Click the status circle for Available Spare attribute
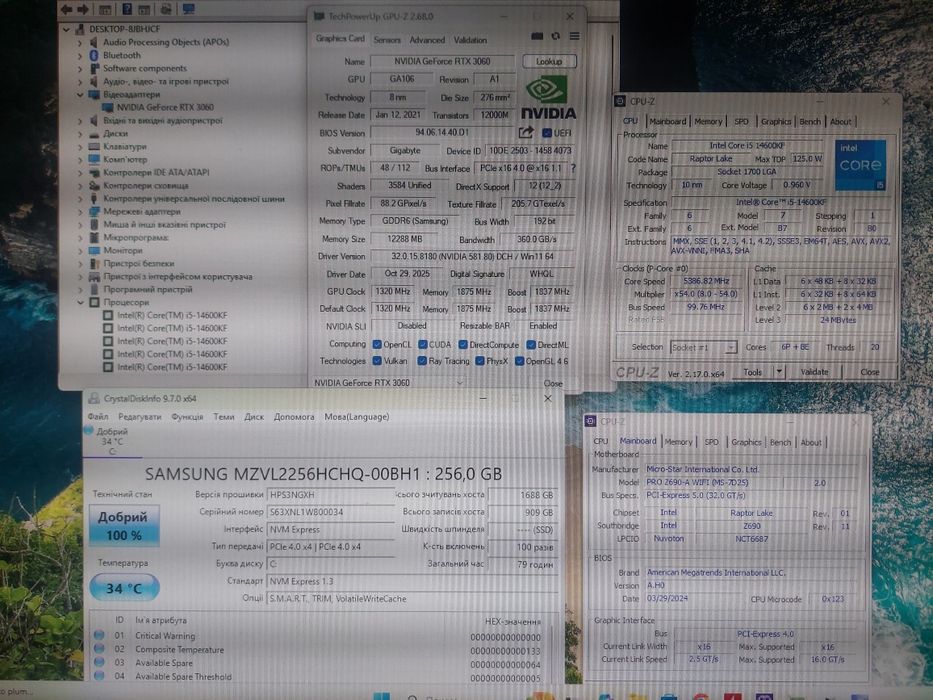The image size is (933, 700). pos(99,662)
